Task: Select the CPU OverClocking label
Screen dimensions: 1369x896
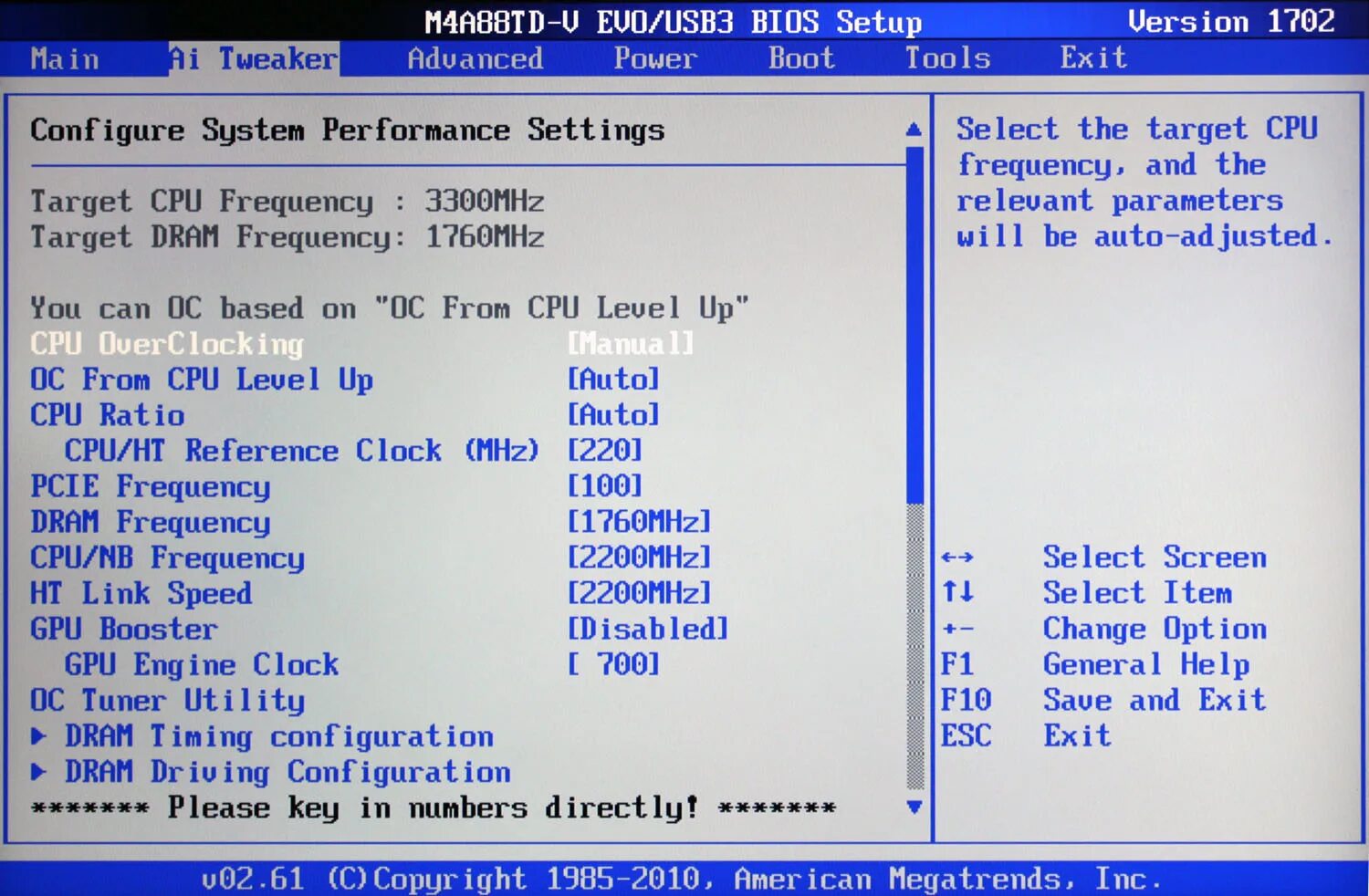Action: coord(167,344)
